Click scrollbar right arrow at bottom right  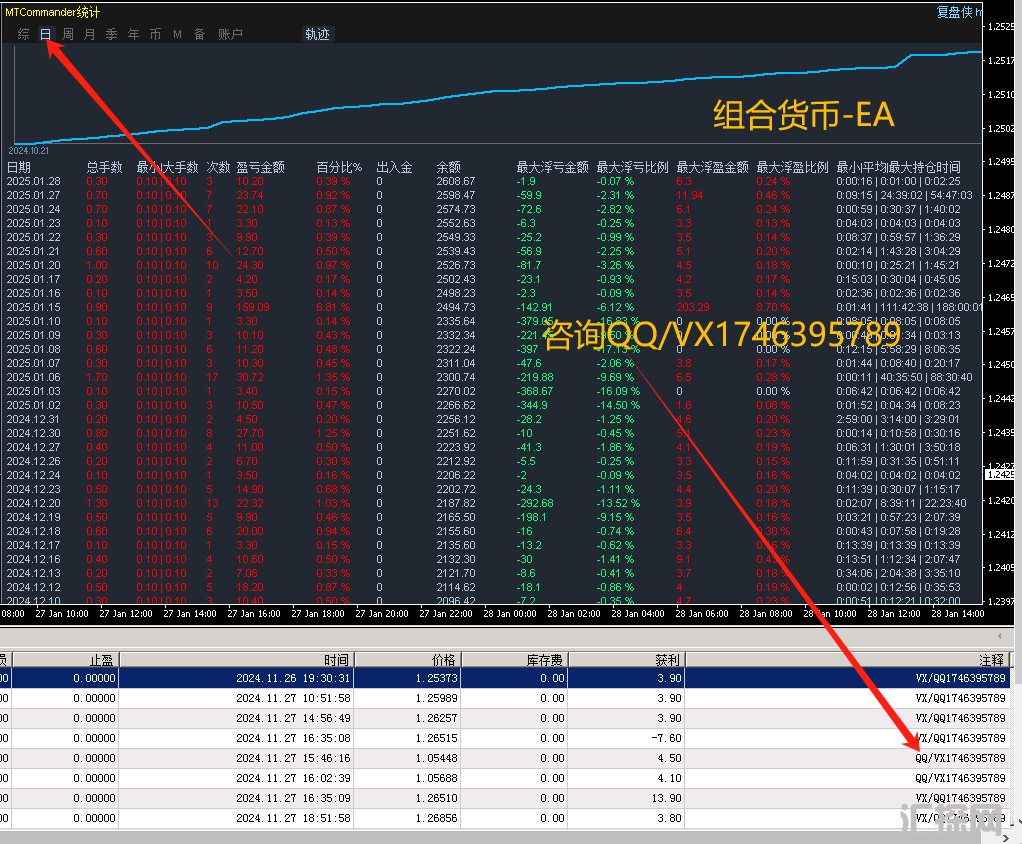[1006, 837]
